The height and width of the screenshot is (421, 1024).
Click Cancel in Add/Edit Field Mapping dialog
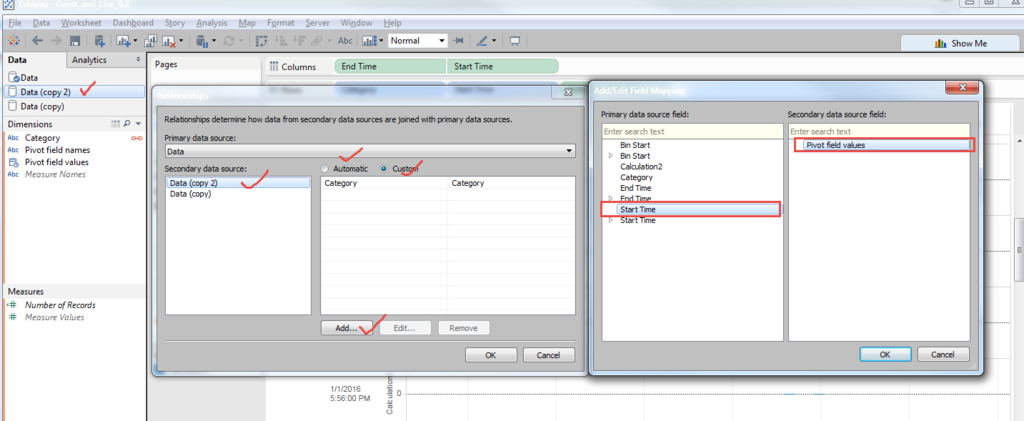click(944, 354)
